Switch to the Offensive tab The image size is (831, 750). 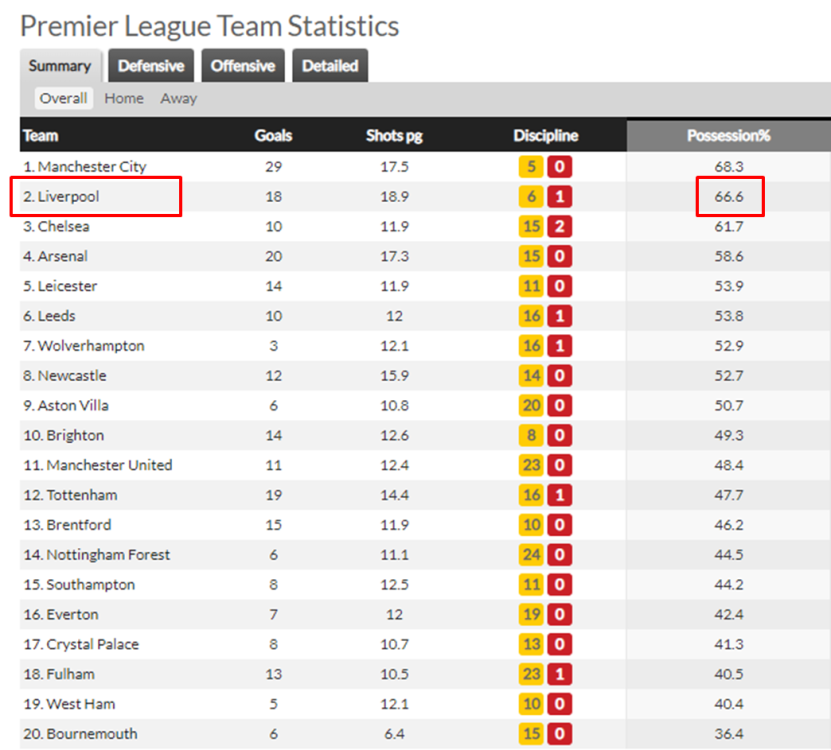243,66
